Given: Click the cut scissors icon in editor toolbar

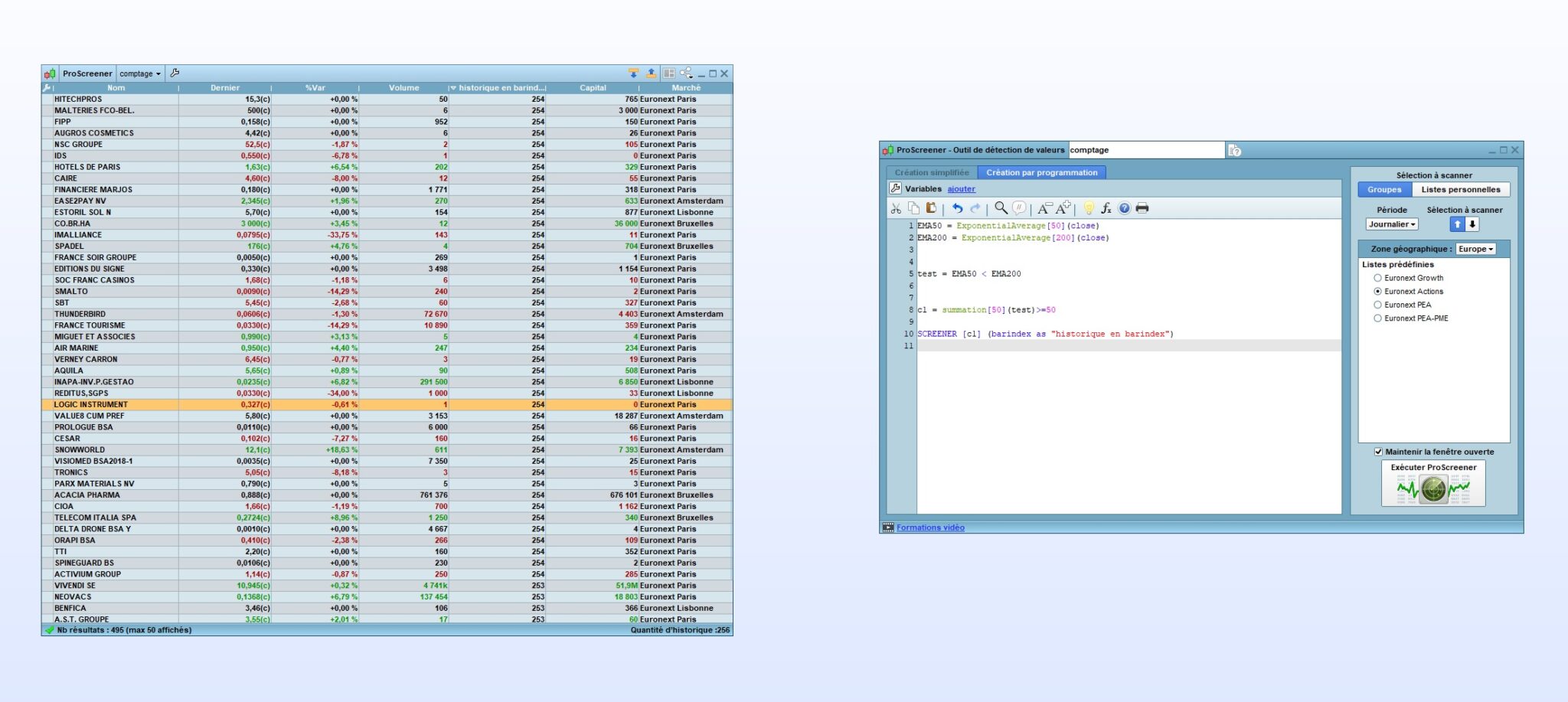Looking at the screenshot, I should (896, 208).
